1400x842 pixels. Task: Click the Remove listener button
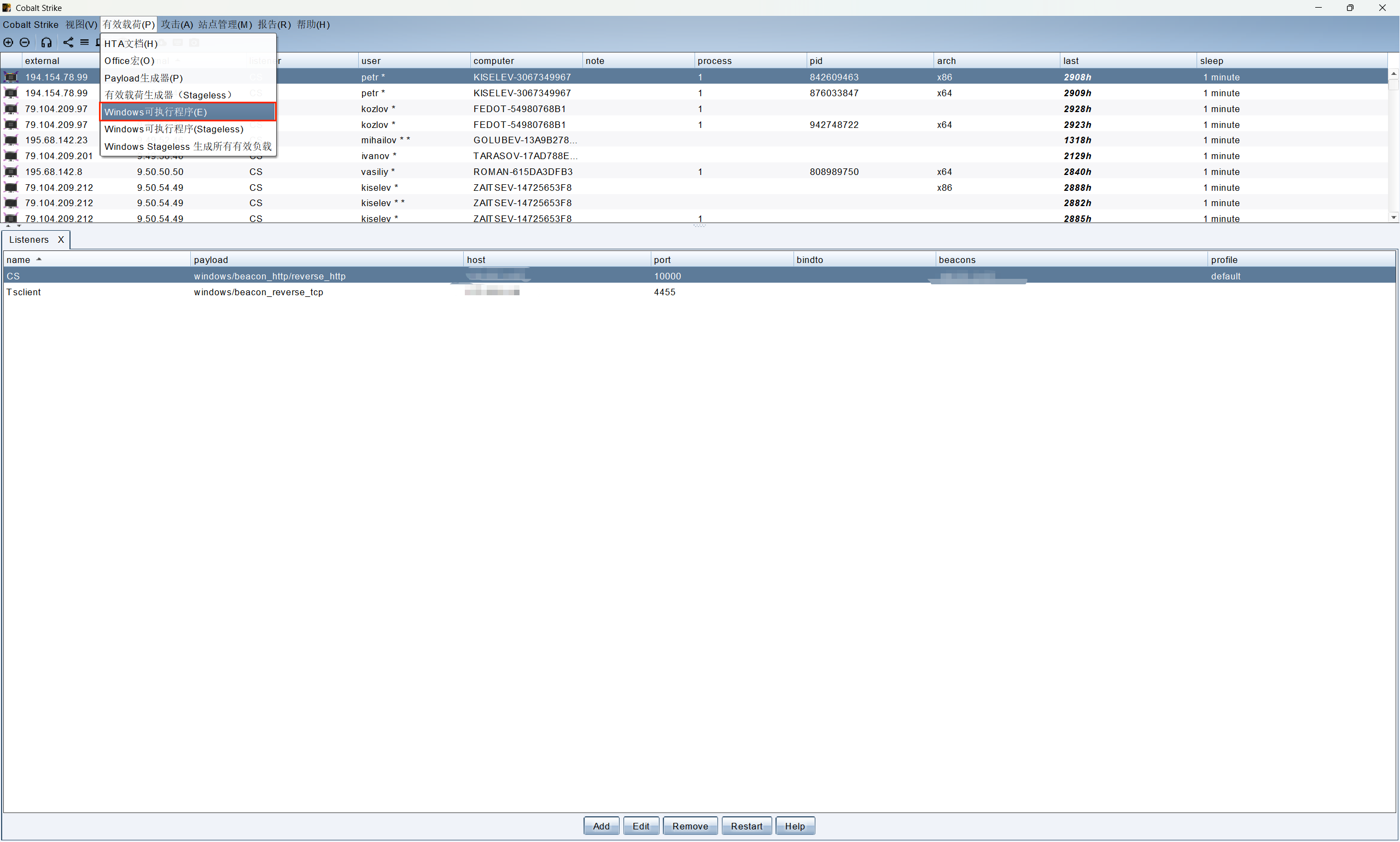click(690, 826)
